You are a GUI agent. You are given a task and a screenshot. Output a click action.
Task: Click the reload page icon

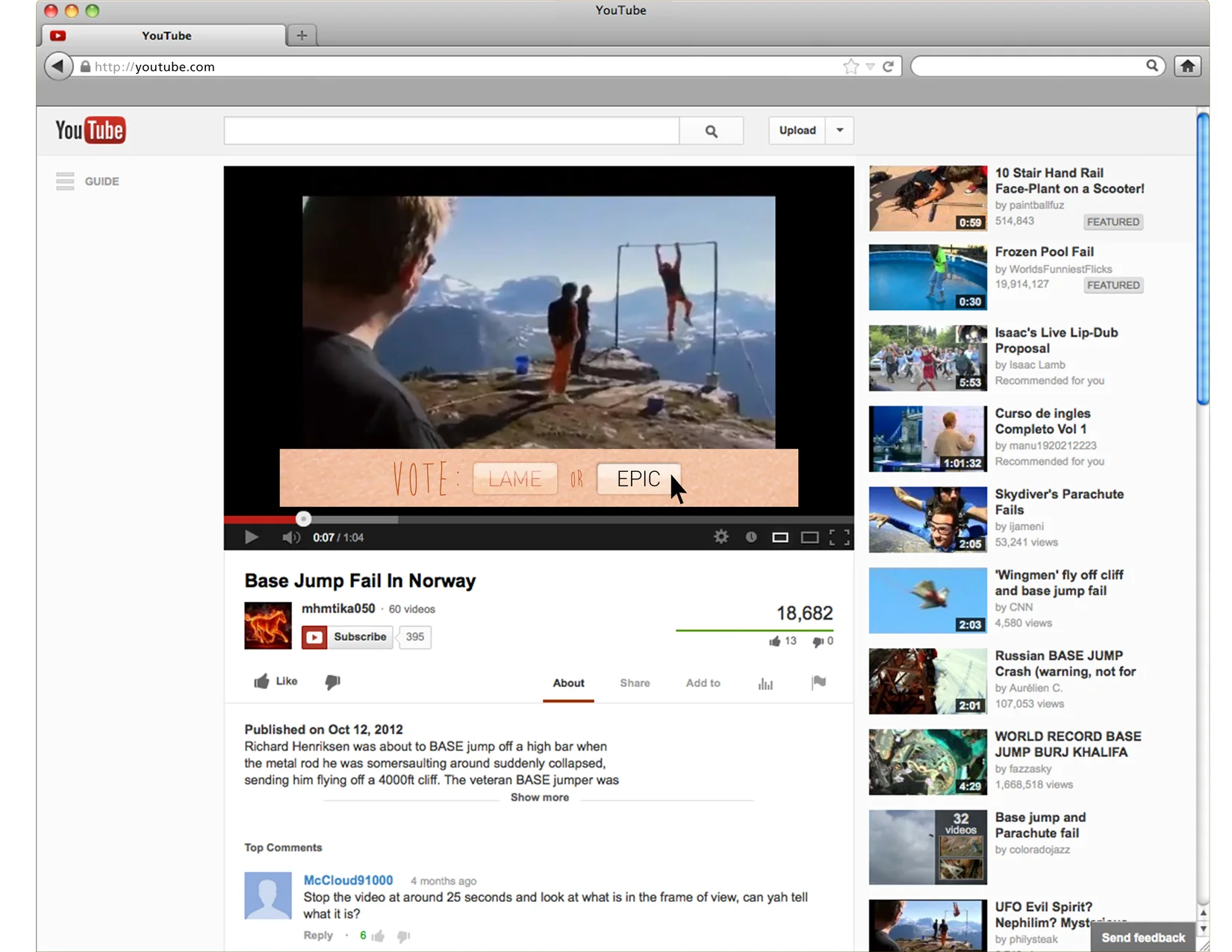coord(888,66)
